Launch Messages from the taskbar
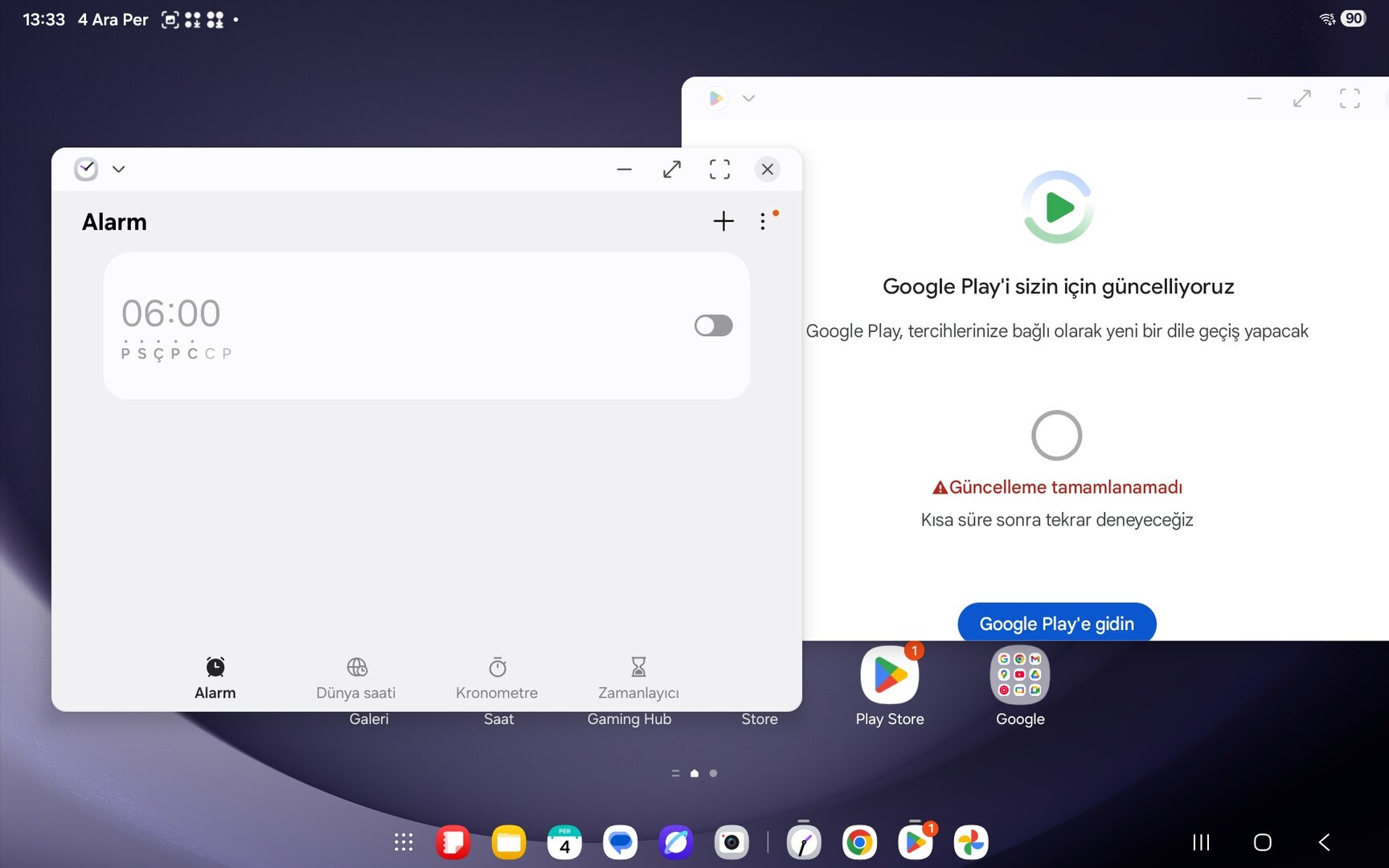 pyautogui.click(x=621, y=842)
